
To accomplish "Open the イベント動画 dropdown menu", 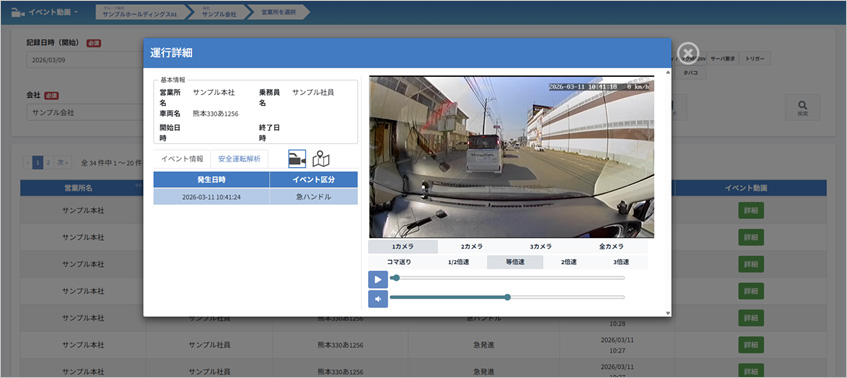I will pyautogui.click(x=52, y=12).
